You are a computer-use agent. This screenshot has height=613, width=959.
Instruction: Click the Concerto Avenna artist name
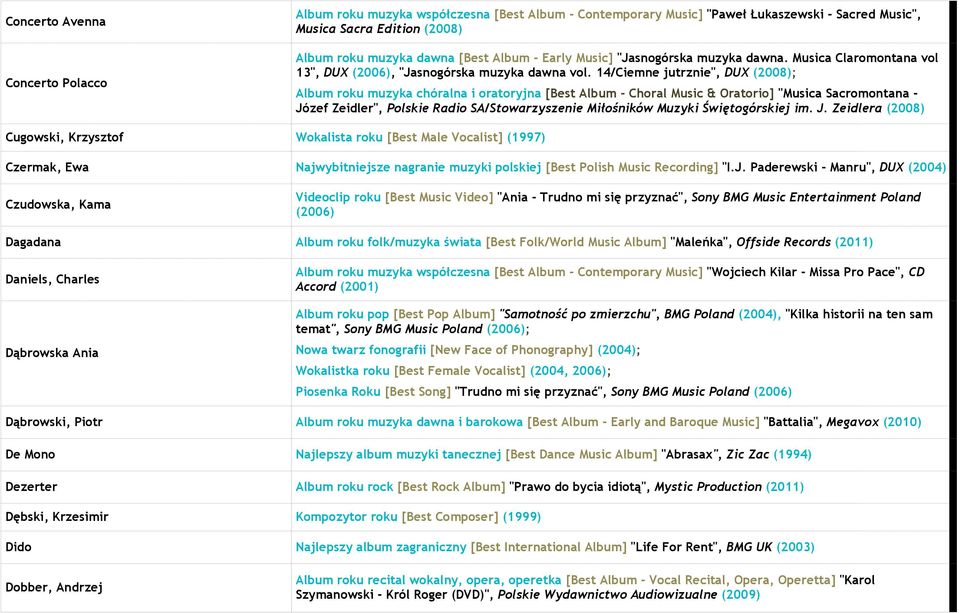tap(56, 21)
